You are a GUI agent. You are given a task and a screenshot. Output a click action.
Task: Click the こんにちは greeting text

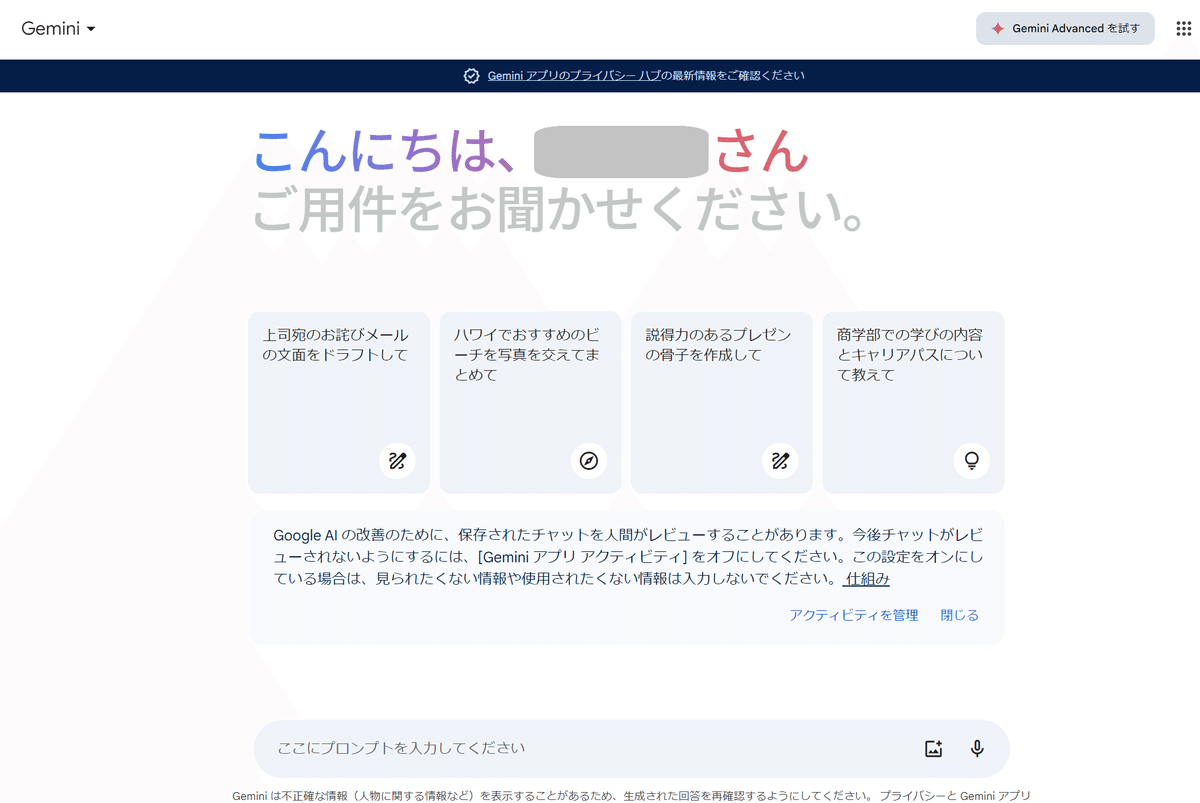pyautogui.click(x=386, y=152)
